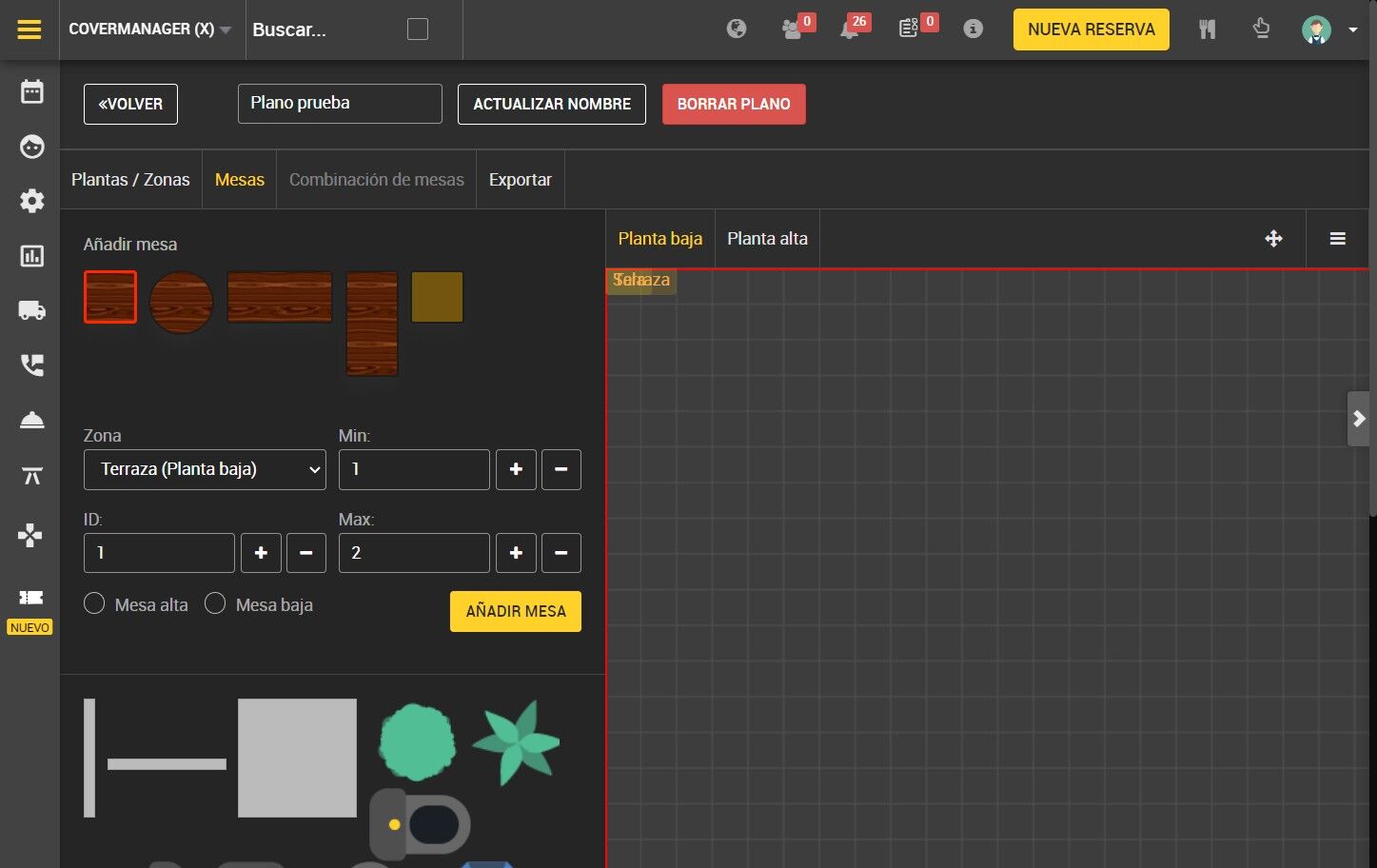1377x868 pixels.
Task: Open the delivery truck sidebar icon
Action: point(31,310)
